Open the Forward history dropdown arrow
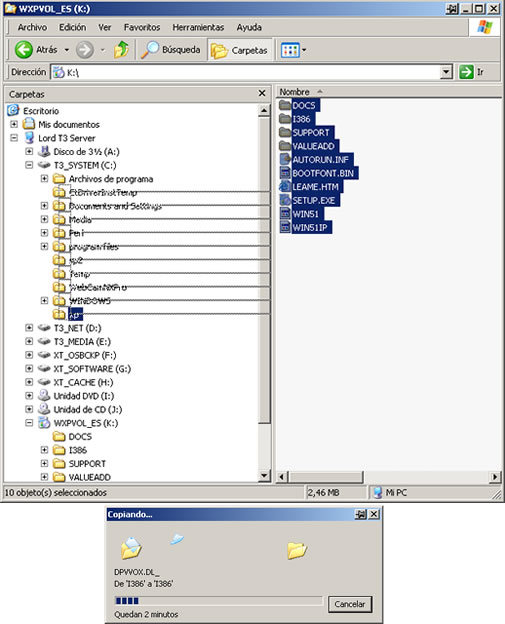Image resolution: width=505 pixels, height=624 pixels. point(103,50)
